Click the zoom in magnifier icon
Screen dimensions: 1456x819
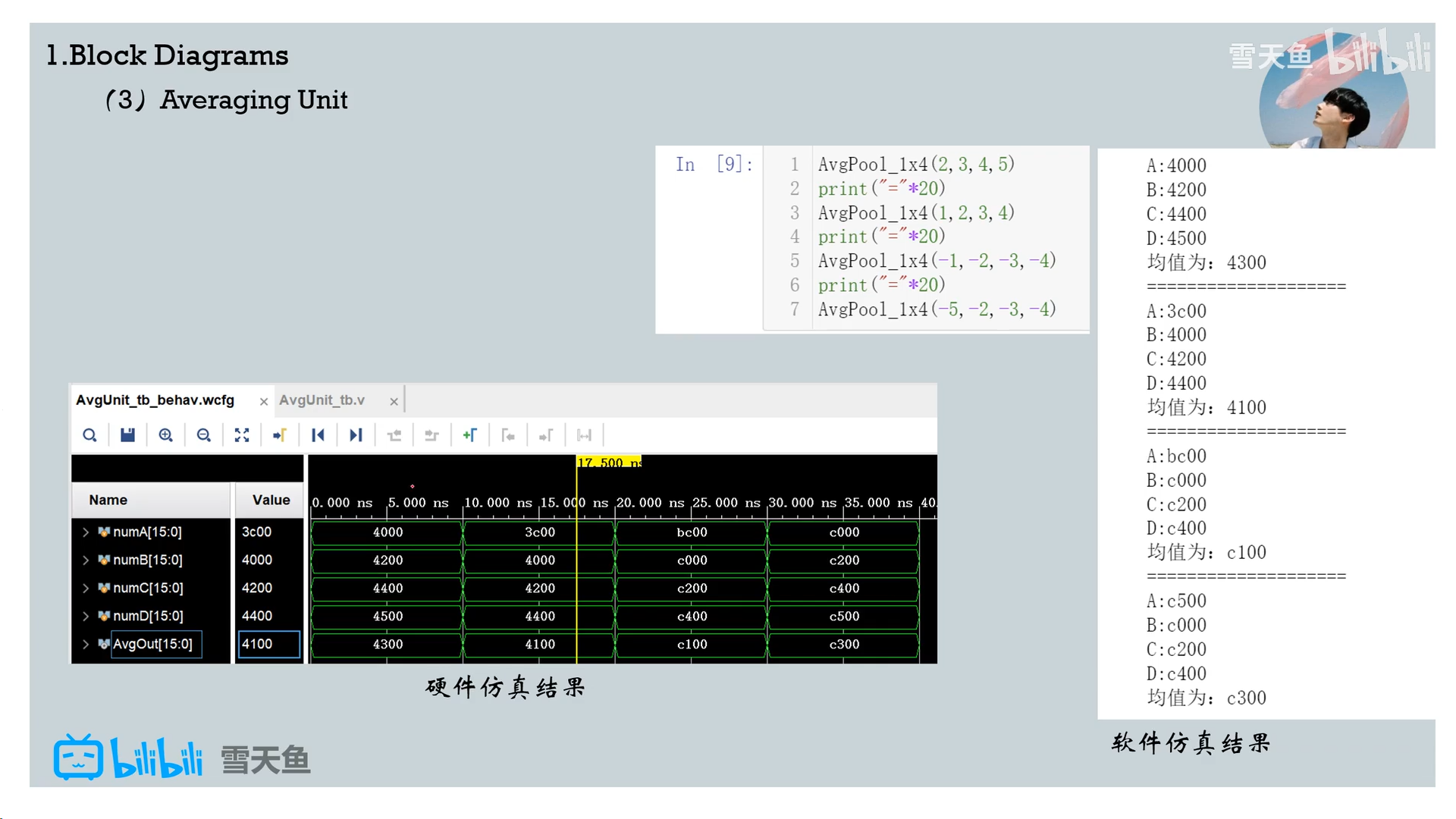pos(165,435)
